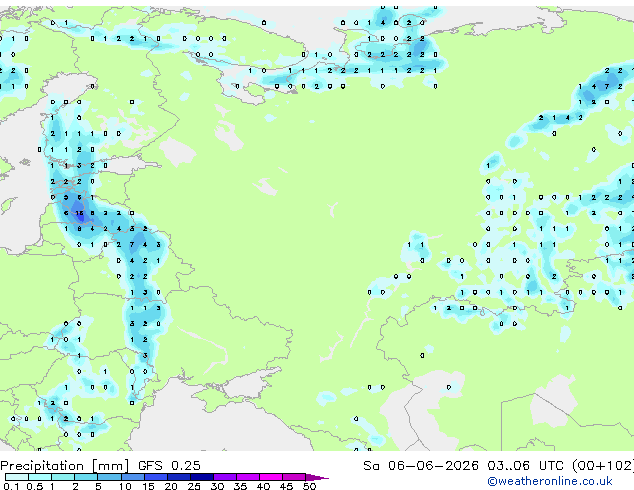Click the "Sa 06-06-2026" date text
Viewport: 634px width, 490px height.
tap(421, 466)
